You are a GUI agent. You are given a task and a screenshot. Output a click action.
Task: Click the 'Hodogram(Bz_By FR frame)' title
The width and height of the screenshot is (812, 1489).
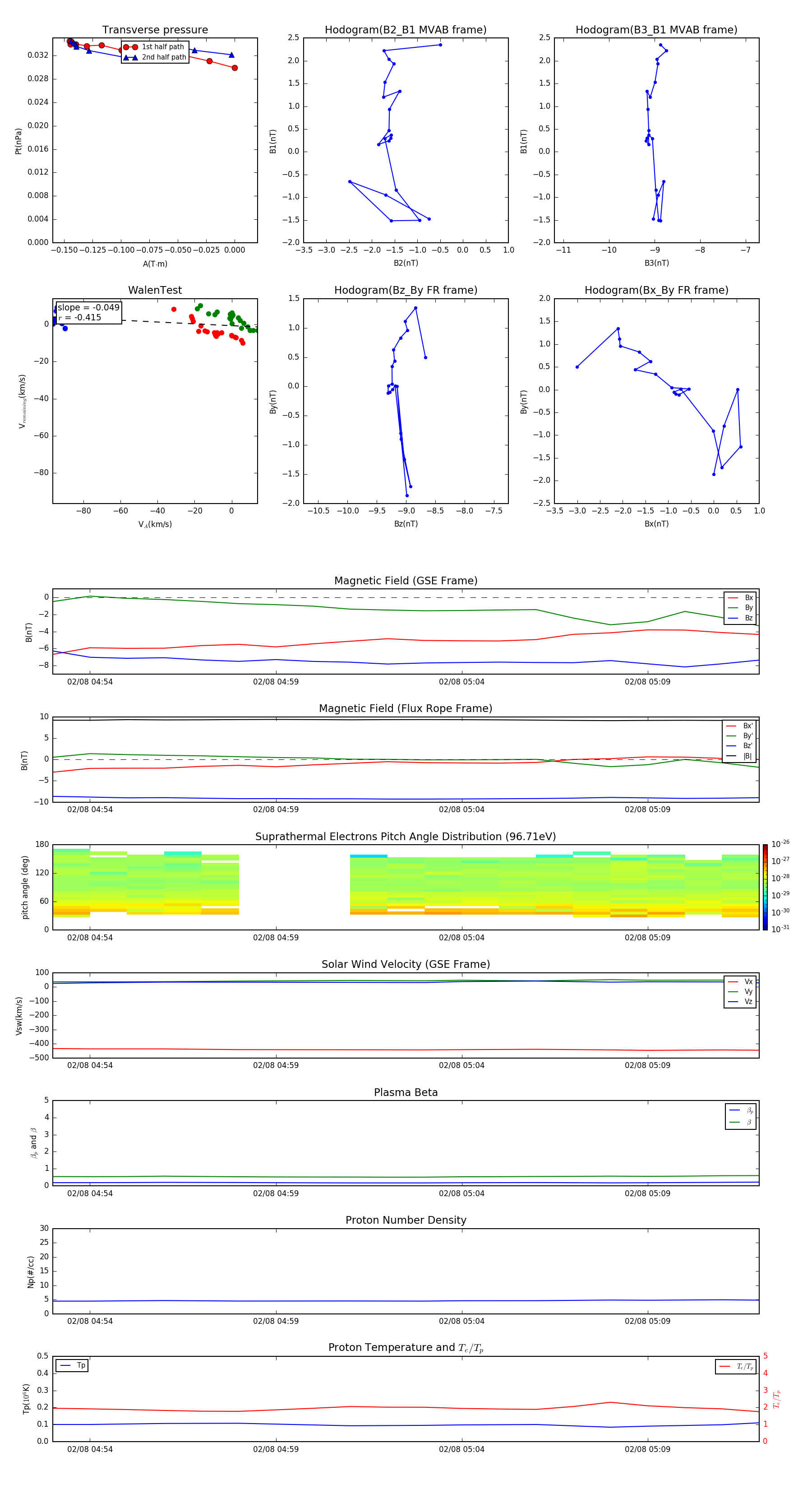(x=406, y=290)
